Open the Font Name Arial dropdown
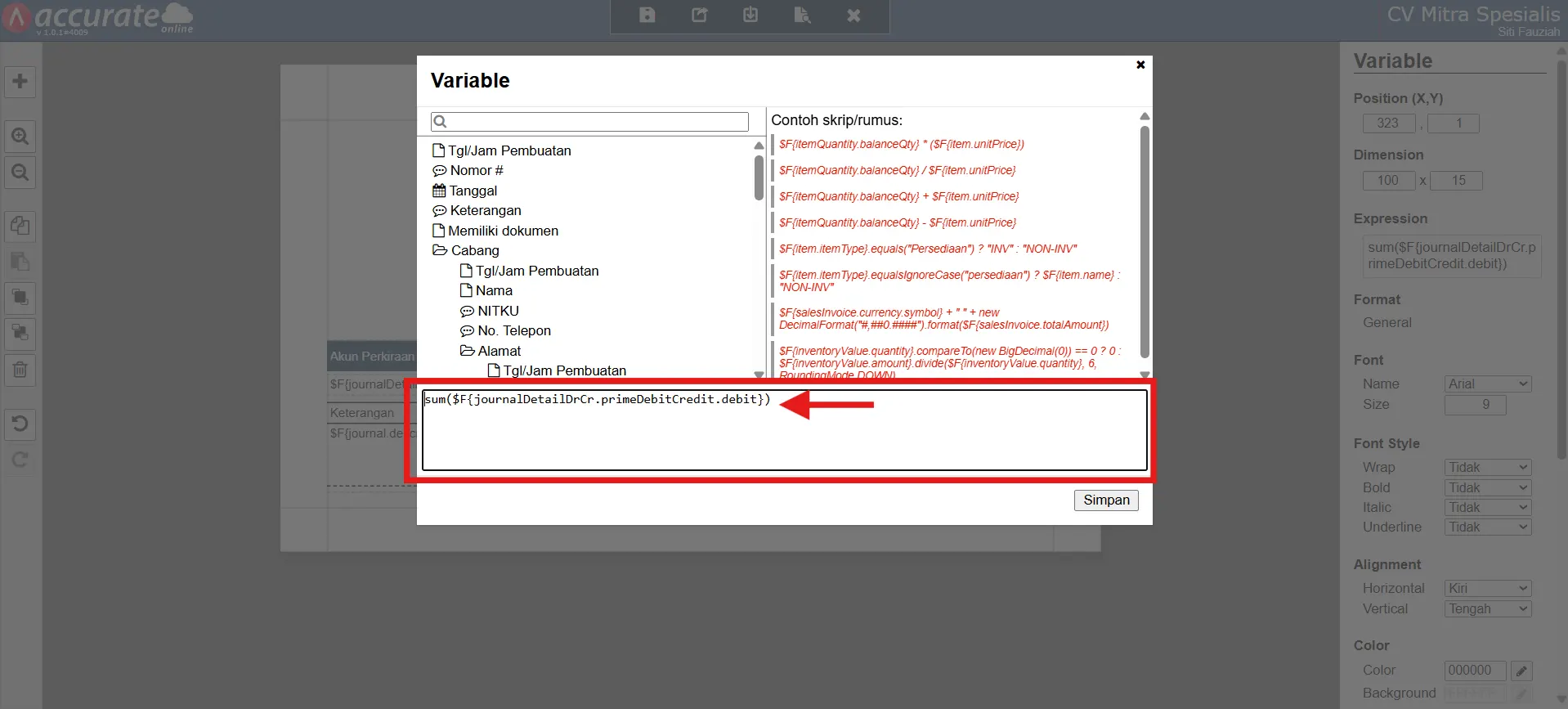 pyautogui.click(x=1488, y=384)
